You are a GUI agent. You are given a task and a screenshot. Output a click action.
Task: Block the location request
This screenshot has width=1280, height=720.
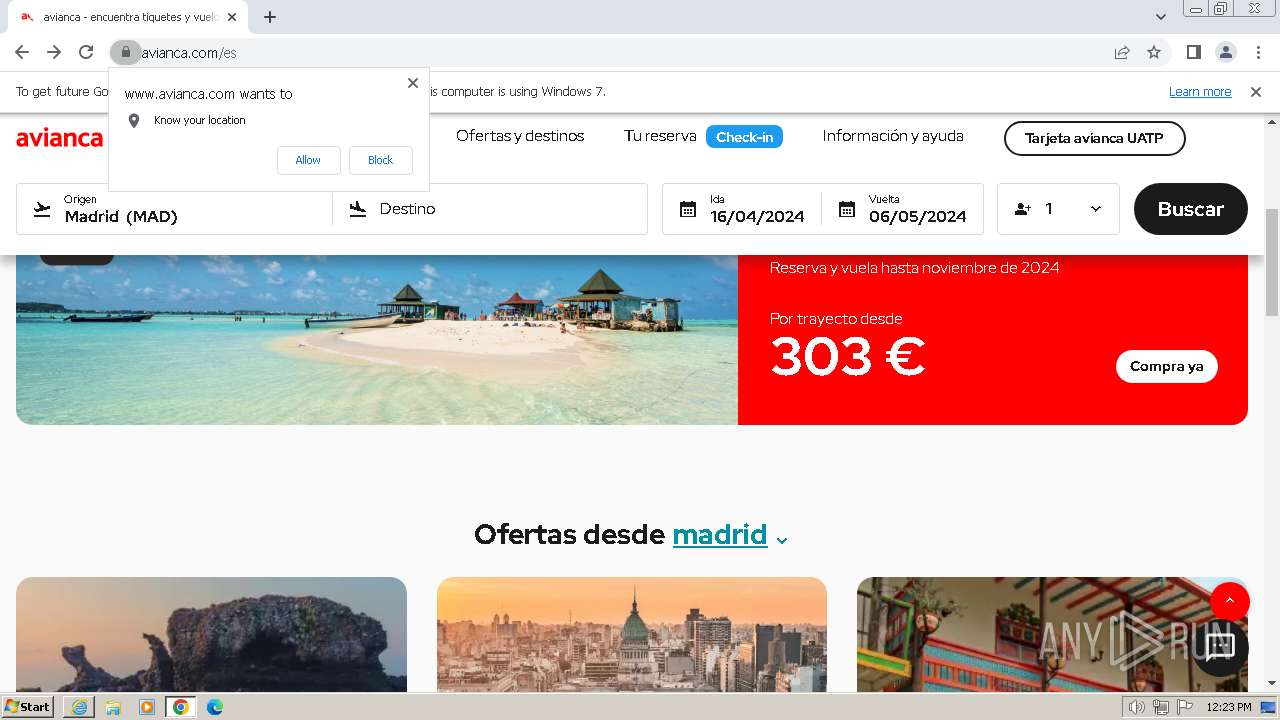(380, 160)
